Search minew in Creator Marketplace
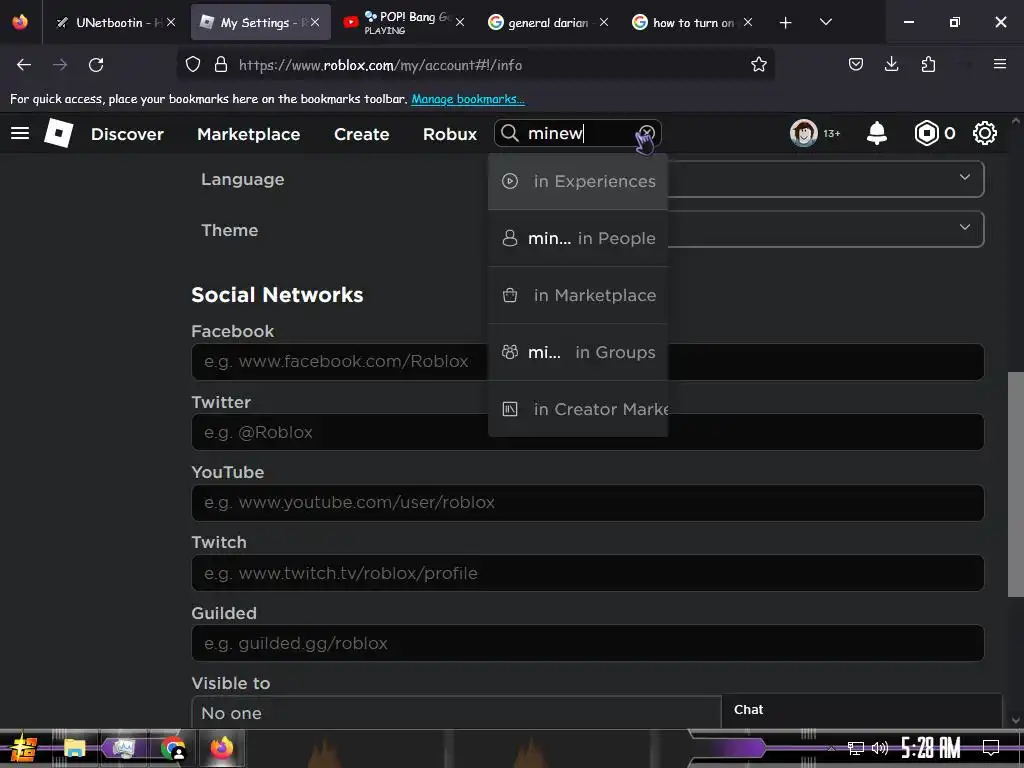Viewport: 1024px width, 768px height. 578,409
